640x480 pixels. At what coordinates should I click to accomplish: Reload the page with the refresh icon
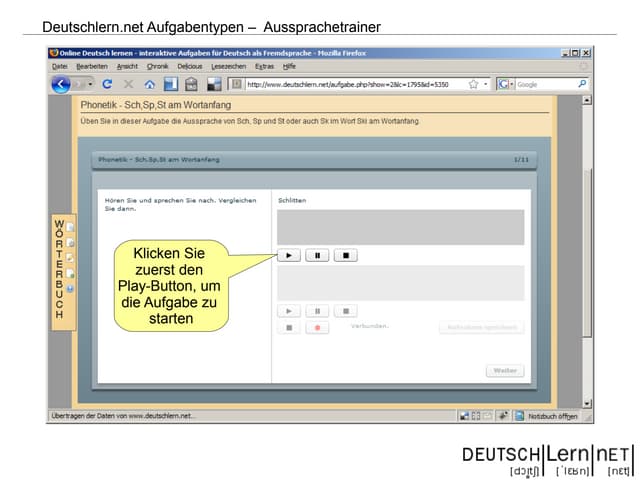[107, 84]
